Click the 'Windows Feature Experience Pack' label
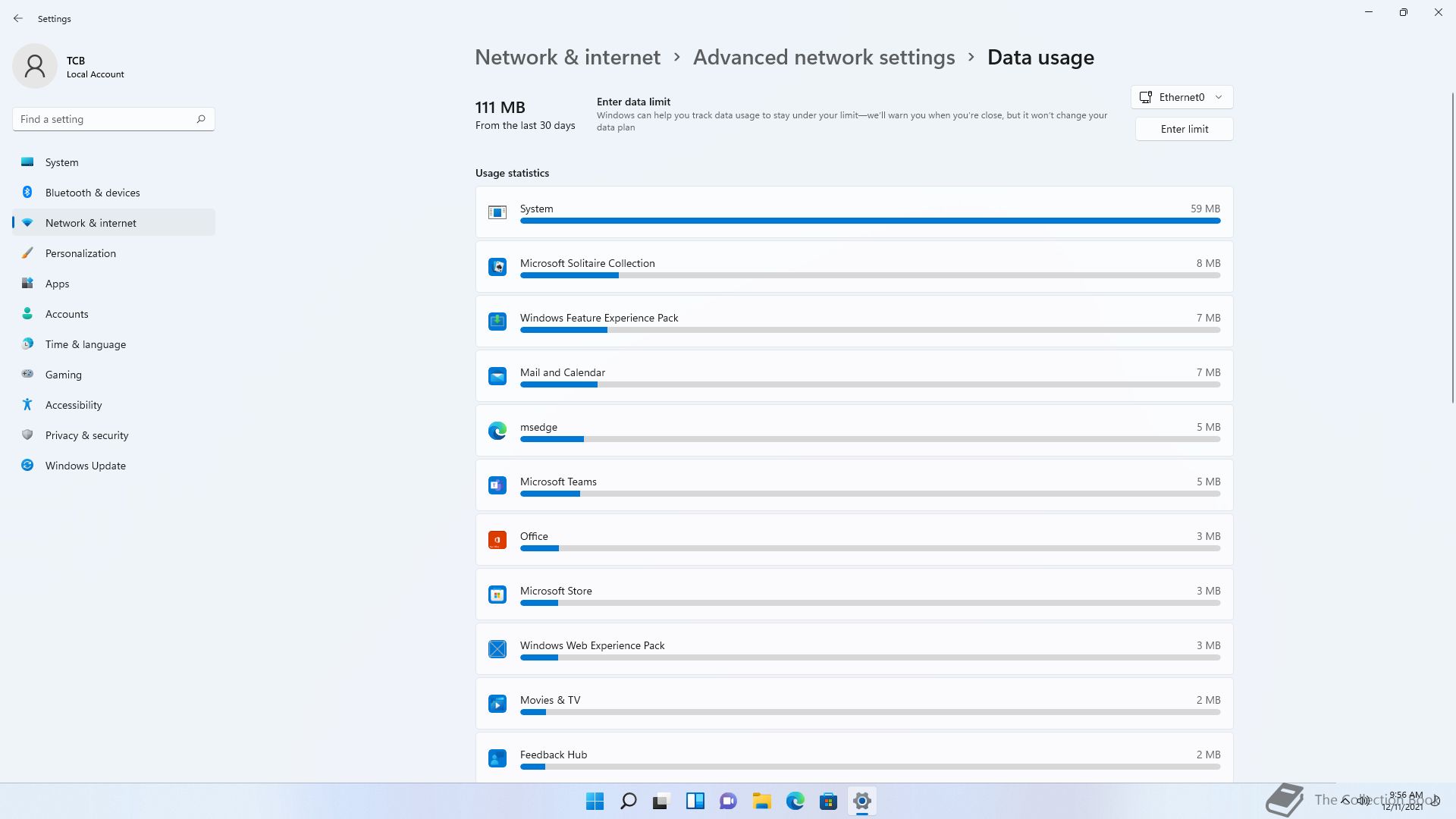This screenshot has height=819, width=1456. [x=599, y=318]
